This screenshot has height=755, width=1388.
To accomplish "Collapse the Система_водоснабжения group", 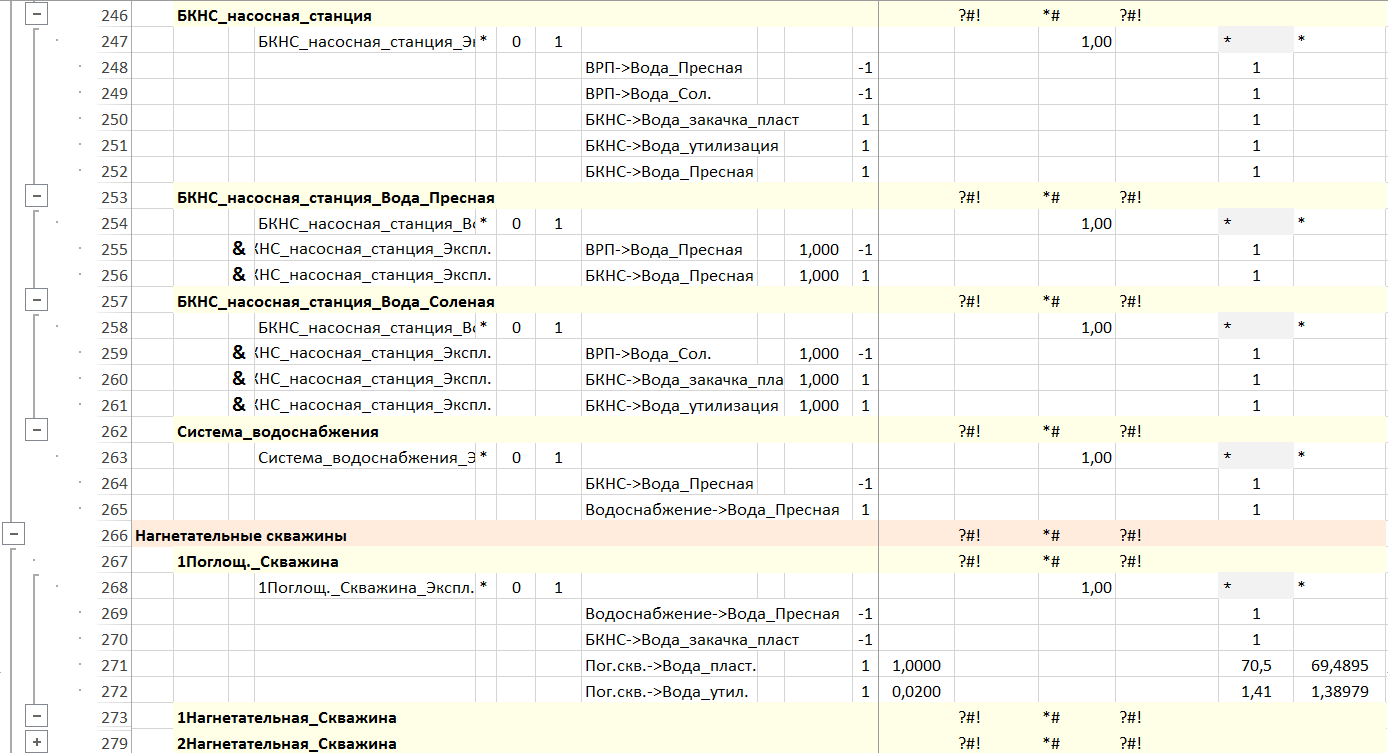I will 37,430.
